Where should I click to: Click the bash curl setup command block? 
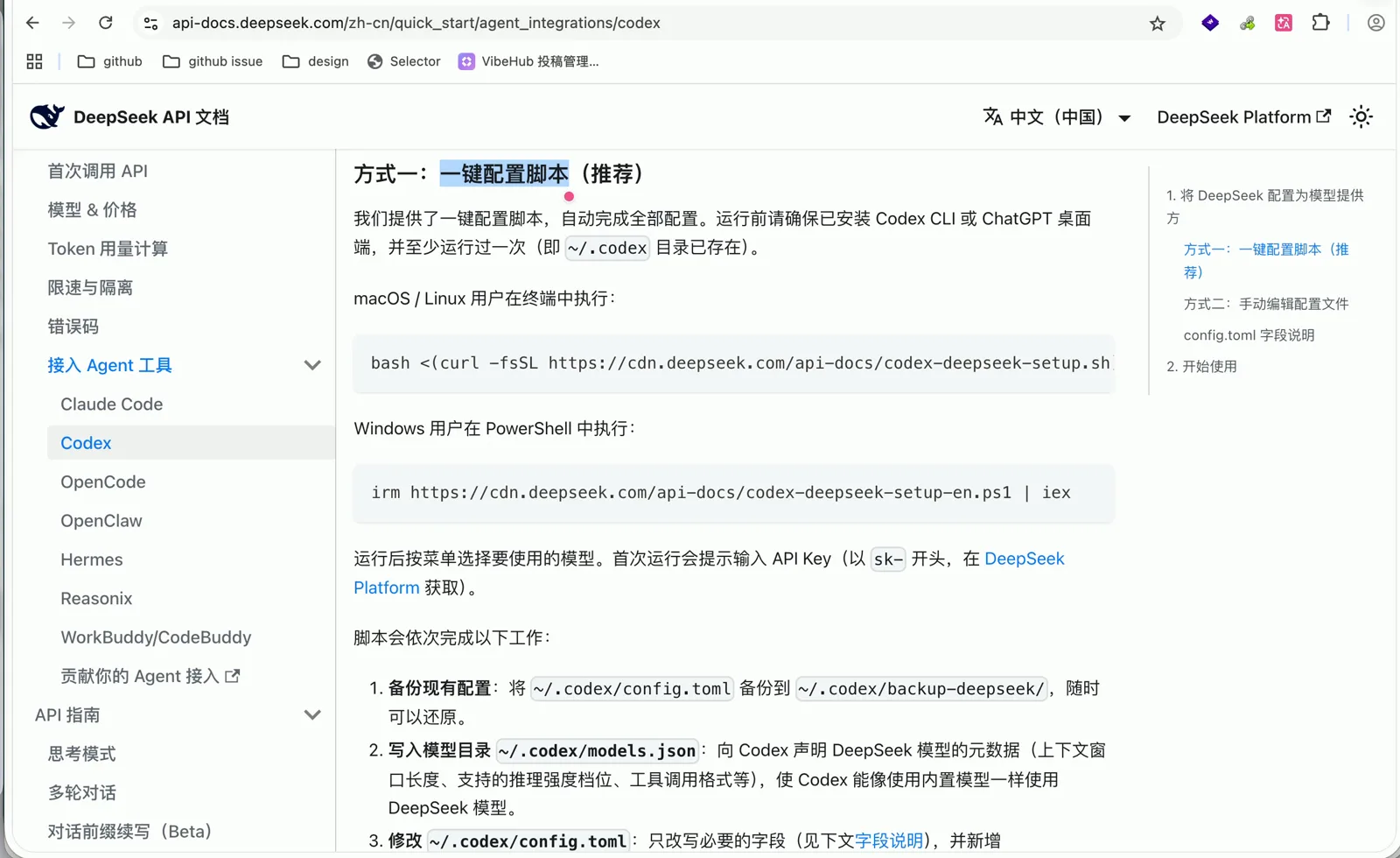click(733, 363)
